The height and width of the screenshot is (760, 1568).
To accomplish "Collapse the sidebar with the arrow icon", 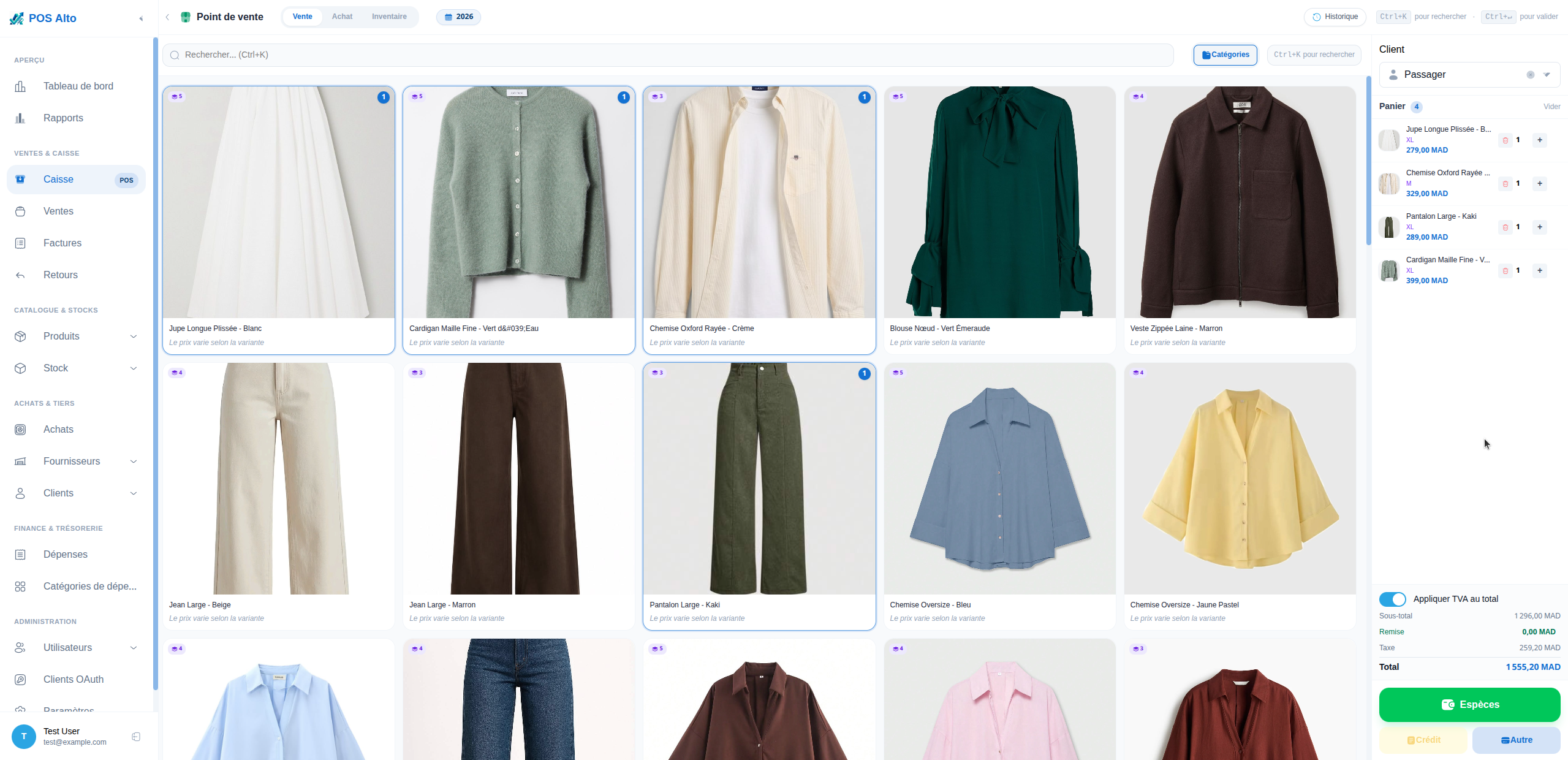I will [141, 18].
